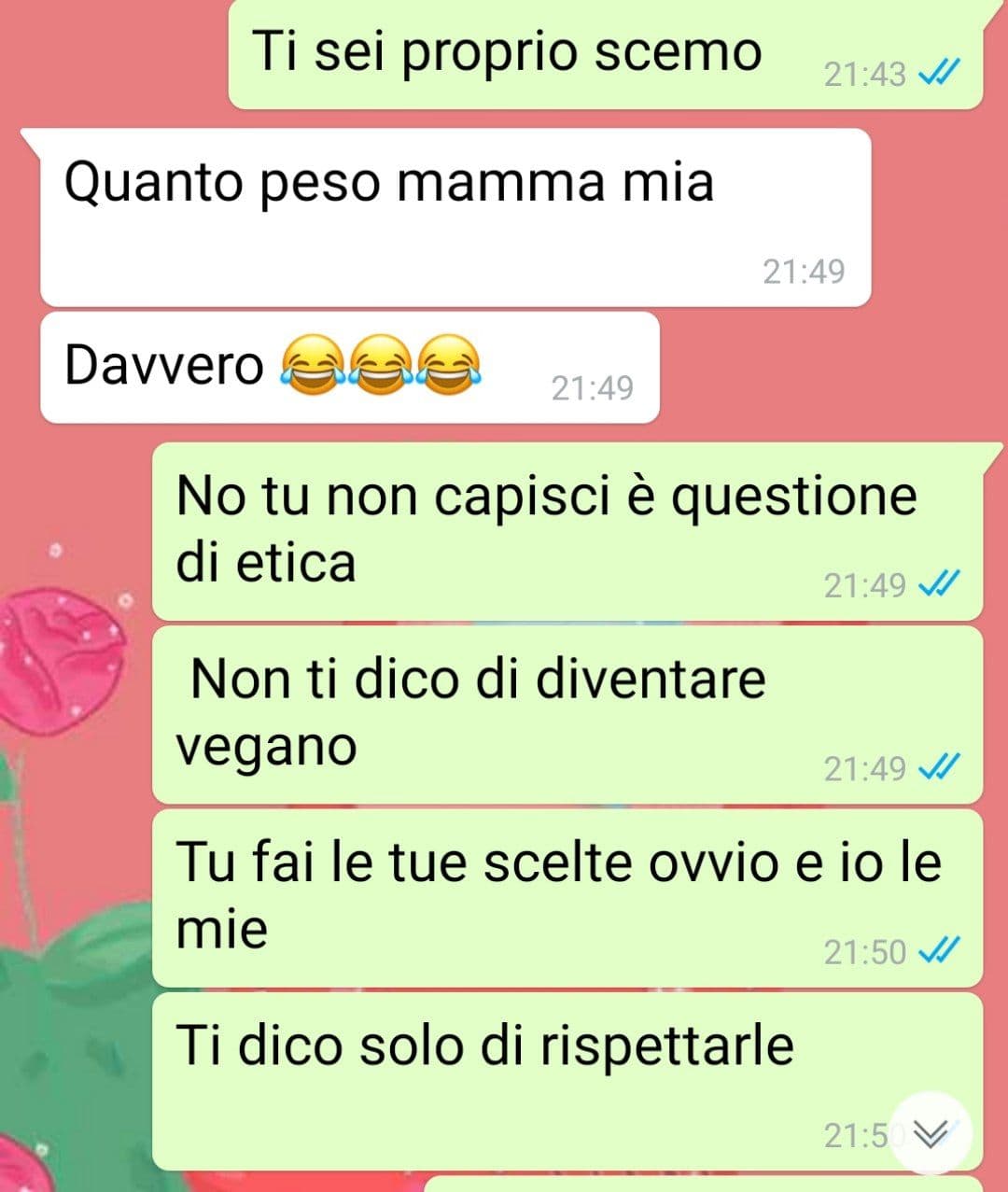Screen dimensions: 1008x1192
Task: Tap the 21:49 timestamp beside 'Davvero'
Action: [x=592, y=387]
